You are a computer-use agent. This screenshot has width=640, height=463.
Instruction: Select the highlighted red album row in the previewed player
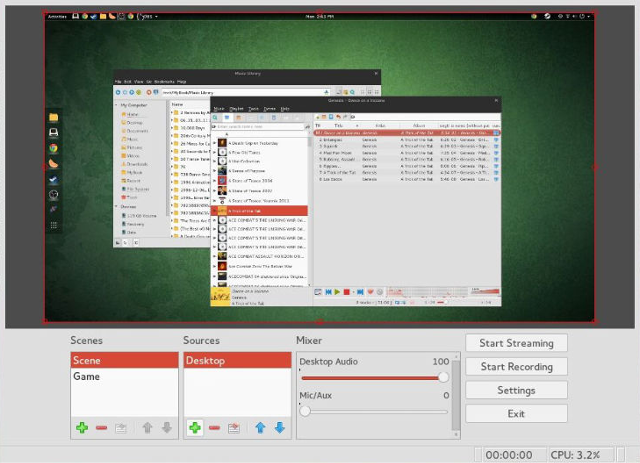pos(260,211)
